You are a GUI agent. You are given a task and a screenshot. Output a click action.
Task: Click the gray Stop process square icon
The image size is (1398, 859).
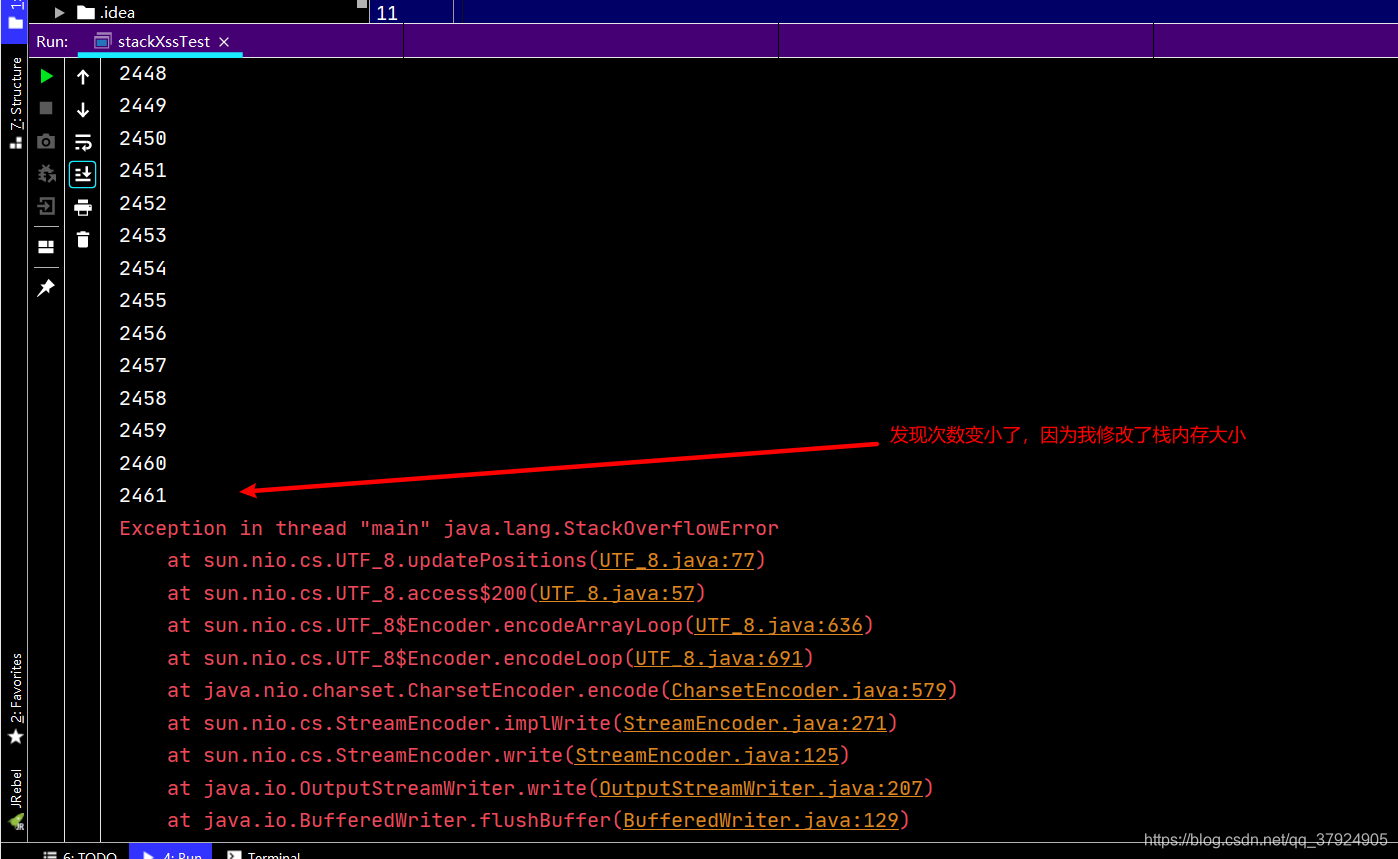point(46,108)
